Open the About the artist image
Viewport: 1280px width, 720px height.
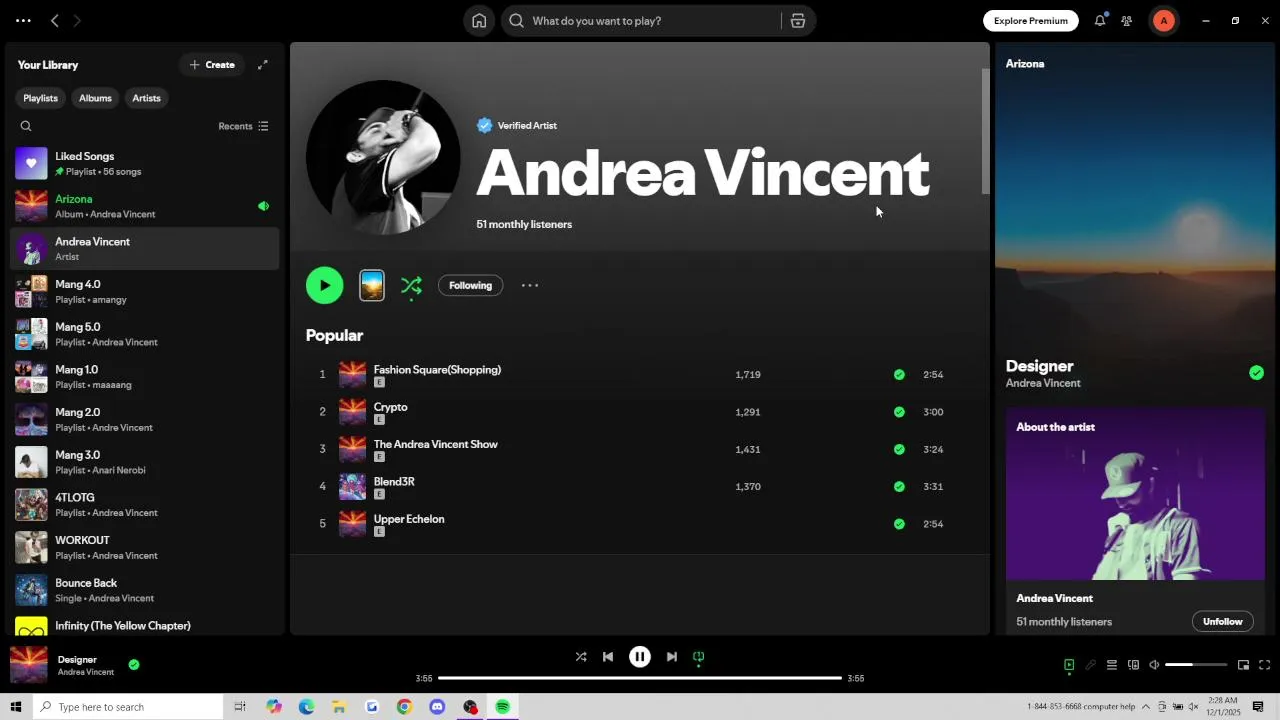pos(1135,494)
